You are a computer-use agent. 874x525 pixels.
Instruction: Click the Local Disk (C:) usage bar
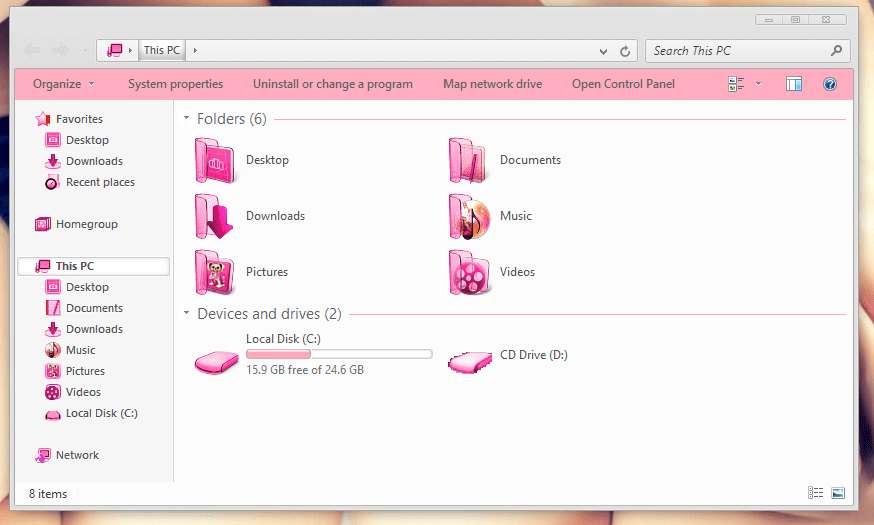339,354
